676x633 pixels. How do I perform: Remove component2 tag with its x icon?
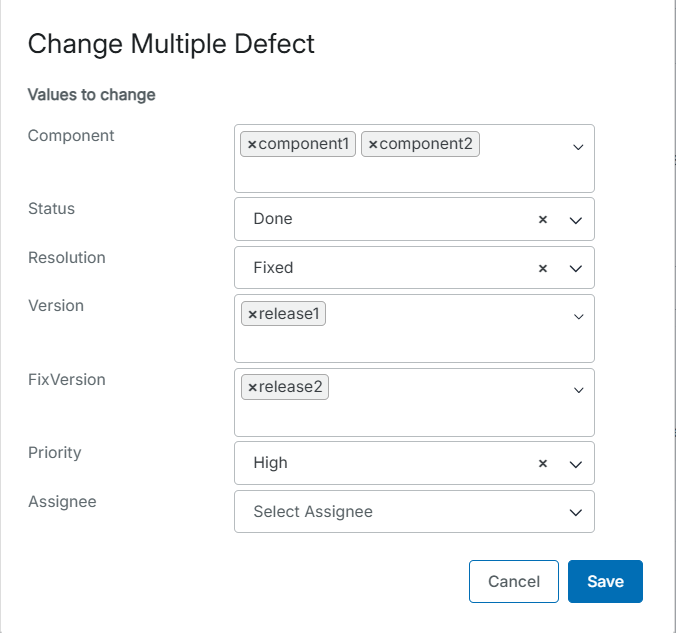(x=373, y=145)
